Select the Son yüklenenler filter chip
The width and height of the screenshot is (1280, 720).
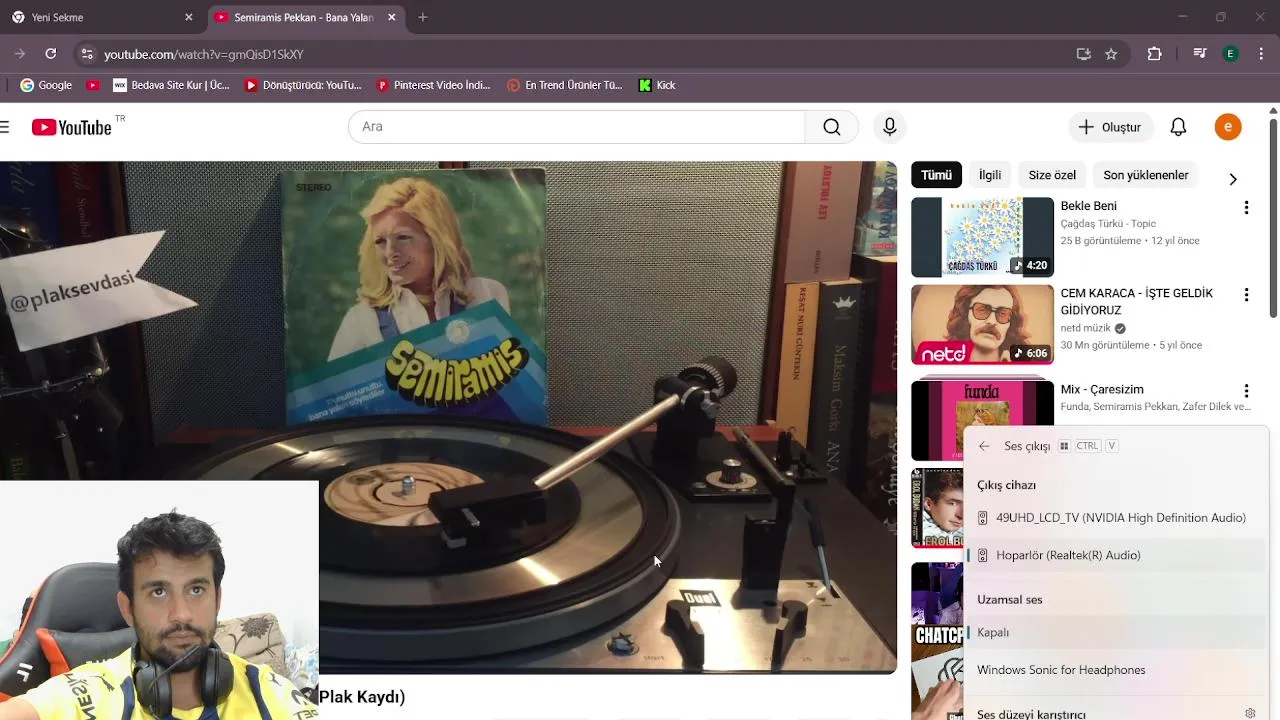click(1146, 175)
